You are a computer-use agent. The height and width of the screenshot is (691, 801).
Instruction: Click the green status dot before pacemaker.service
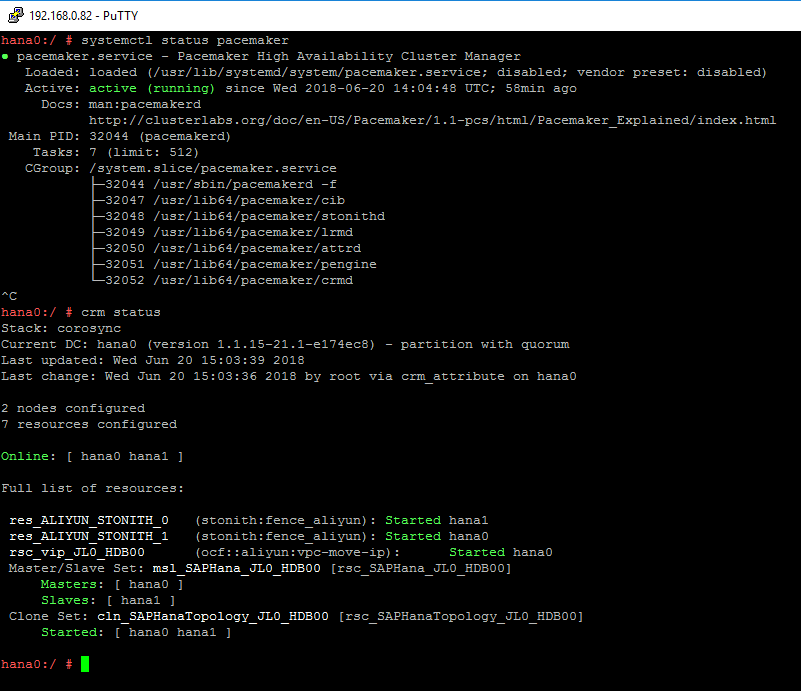coord(5,57)
